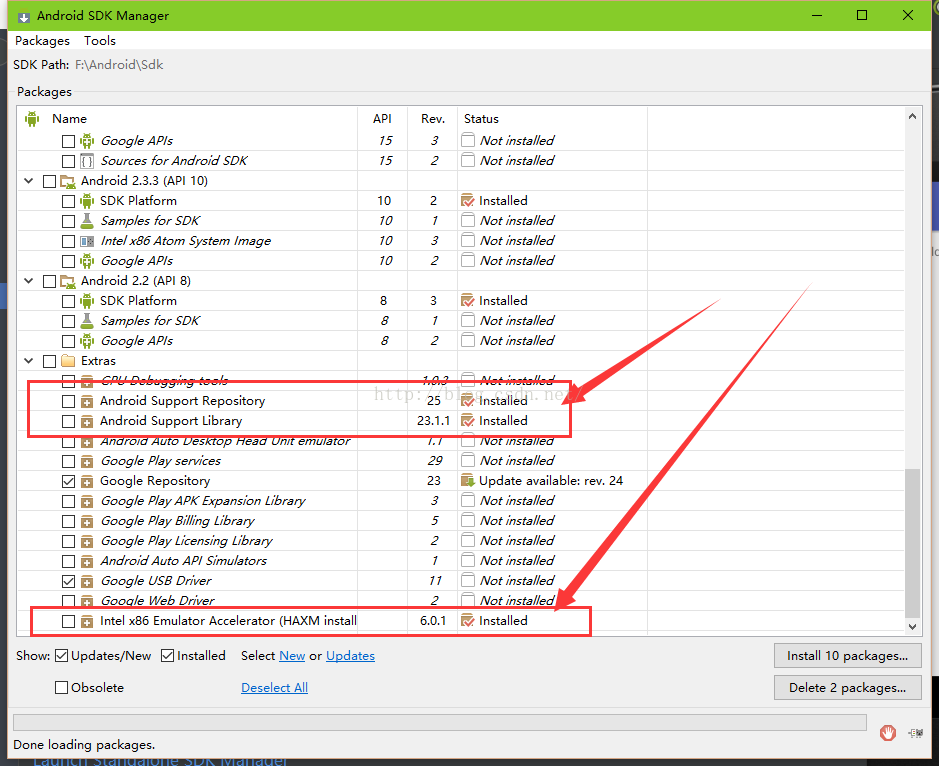Screen dimensions: 939x766
Task: Click the Android Support Repository package icon
Action: (87, 401)
